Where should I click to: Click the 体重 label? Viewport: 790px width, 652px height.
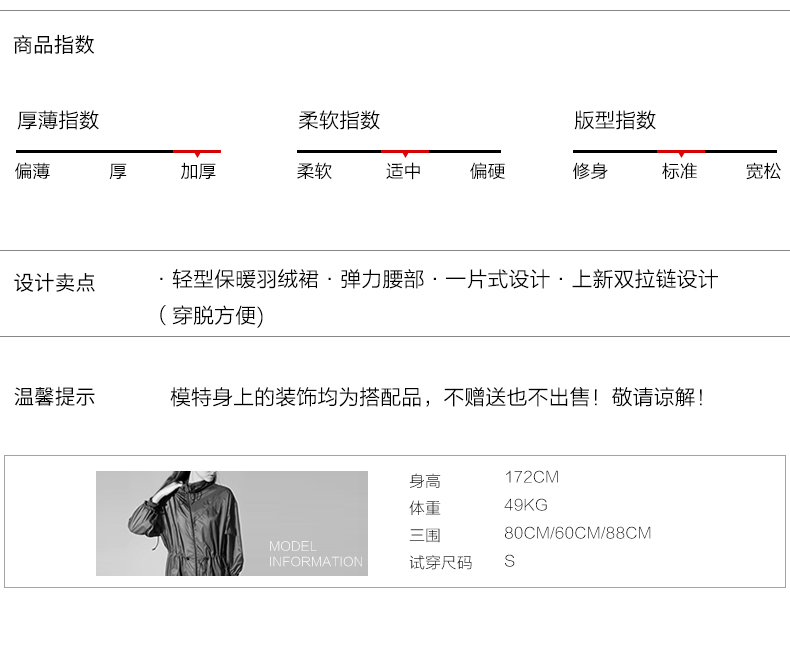pos(425,508)
